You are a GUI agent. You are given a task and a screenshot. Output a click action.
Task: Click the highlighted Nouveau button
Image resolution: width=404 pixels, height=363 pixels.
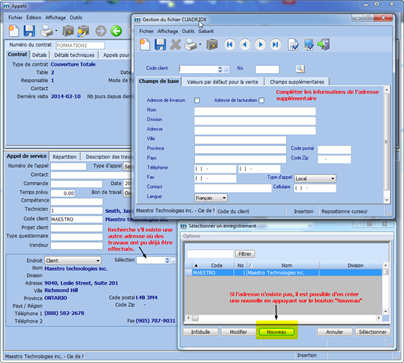pyautogui.click(x=277, y=332)
